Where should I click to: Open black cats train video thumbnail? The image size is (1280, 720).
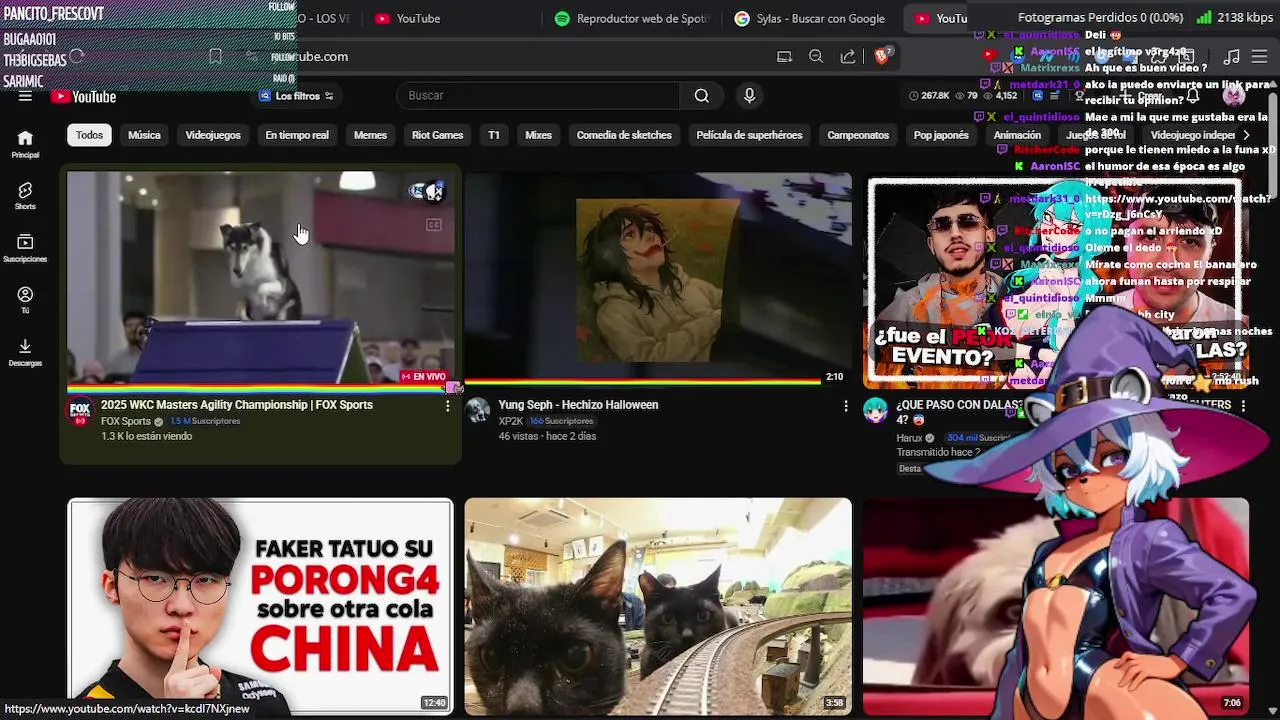point(658,606)
